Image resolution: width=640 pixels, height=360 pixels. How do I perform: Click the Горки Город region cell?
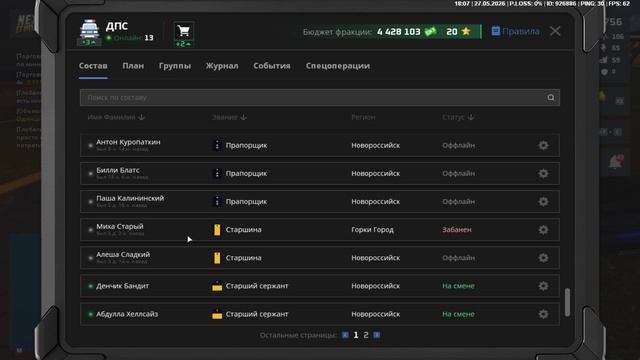coord(372,230)
